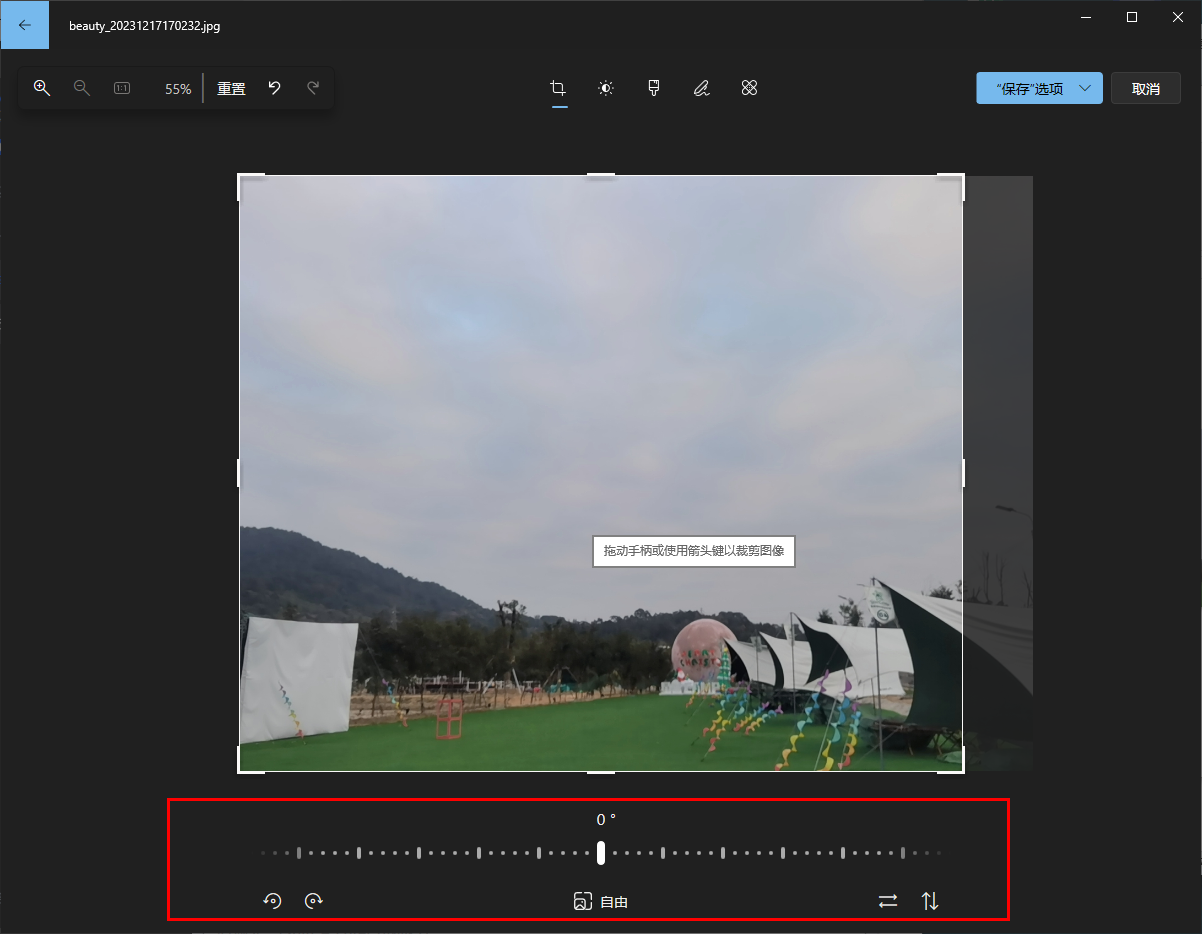The height and width of the screenshot is (934, 1202).
Task: Open the background effects tab
Action: coord(750,88)
